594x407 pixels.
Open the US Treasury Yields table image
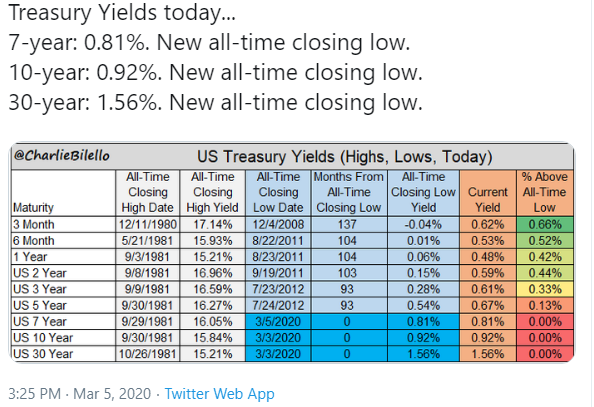point(292,252)
